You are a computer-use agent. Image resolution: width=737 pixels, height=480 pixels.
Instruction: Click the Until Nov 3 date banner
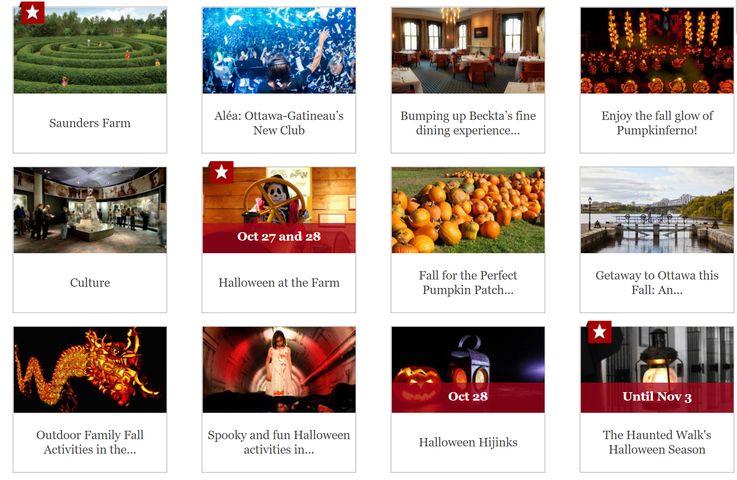657,398
